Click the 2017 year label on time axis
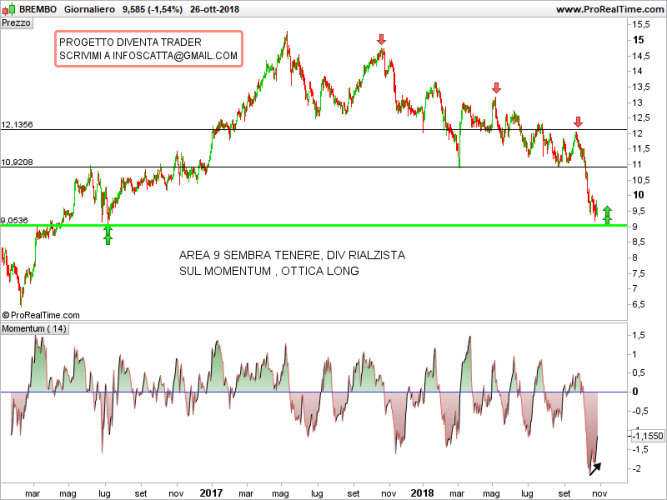 point(211,493)
